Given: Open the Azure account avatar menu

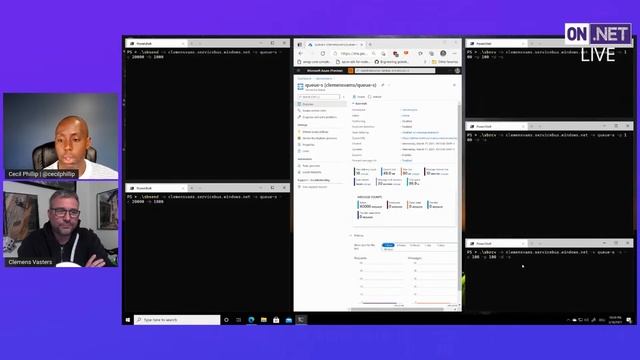Looking at the screenshot, I should 457,71.
